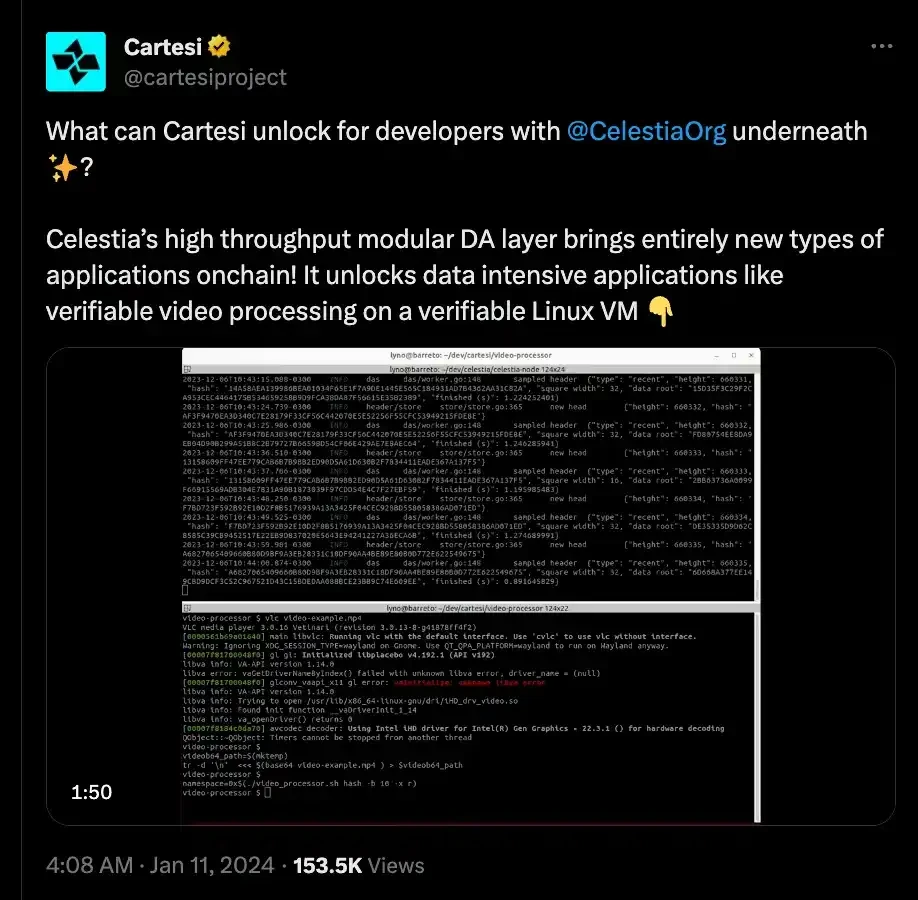Click the sparkles emoji in the tweet
The width and height of the screenshot is (918, 900).
(x=63, y=168)
